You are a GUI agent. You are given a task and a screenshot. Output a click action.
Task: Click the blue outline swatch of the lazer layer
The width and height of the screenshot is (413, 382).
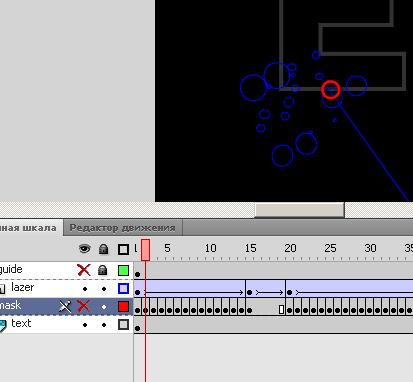(x=123, y=288)
